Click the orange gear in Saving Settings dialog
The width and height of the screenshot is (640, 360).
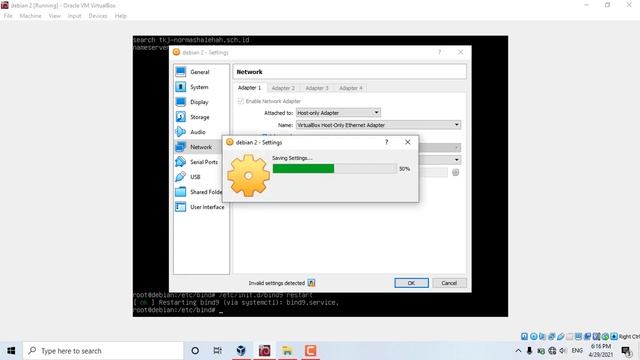coord(248,176)
